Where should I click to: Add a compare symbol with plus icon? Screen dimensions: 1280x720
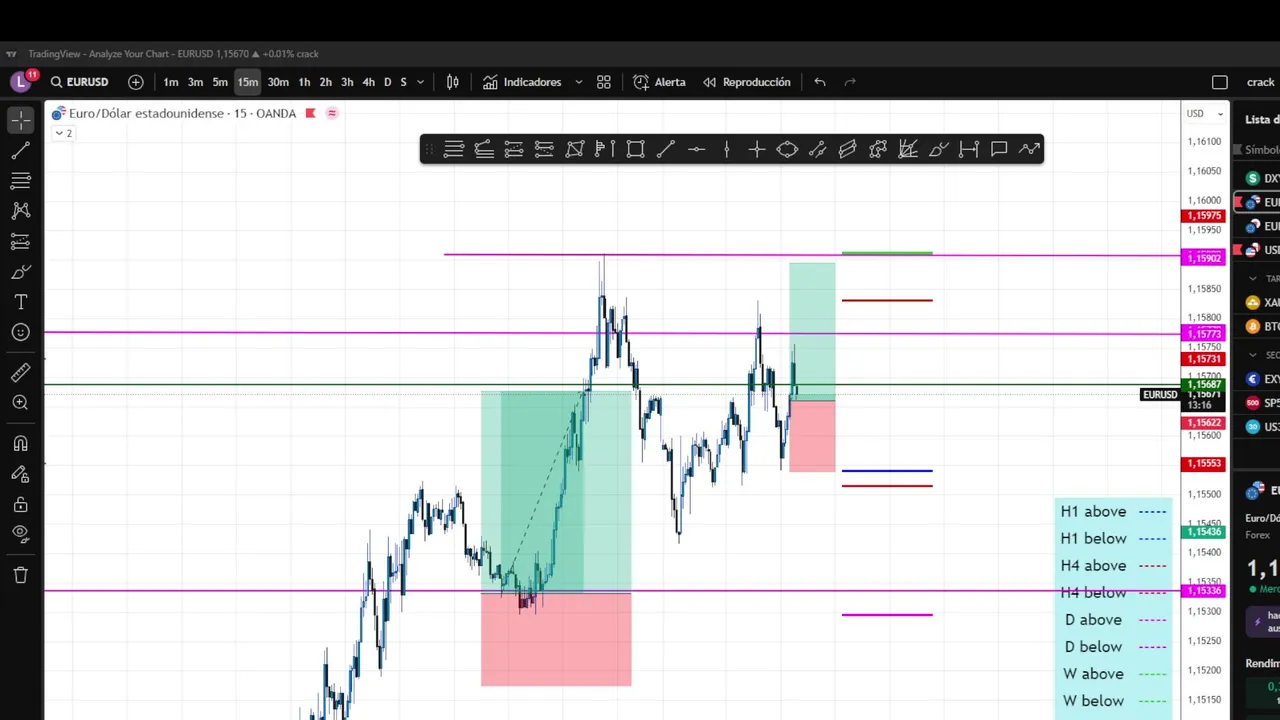136,82
